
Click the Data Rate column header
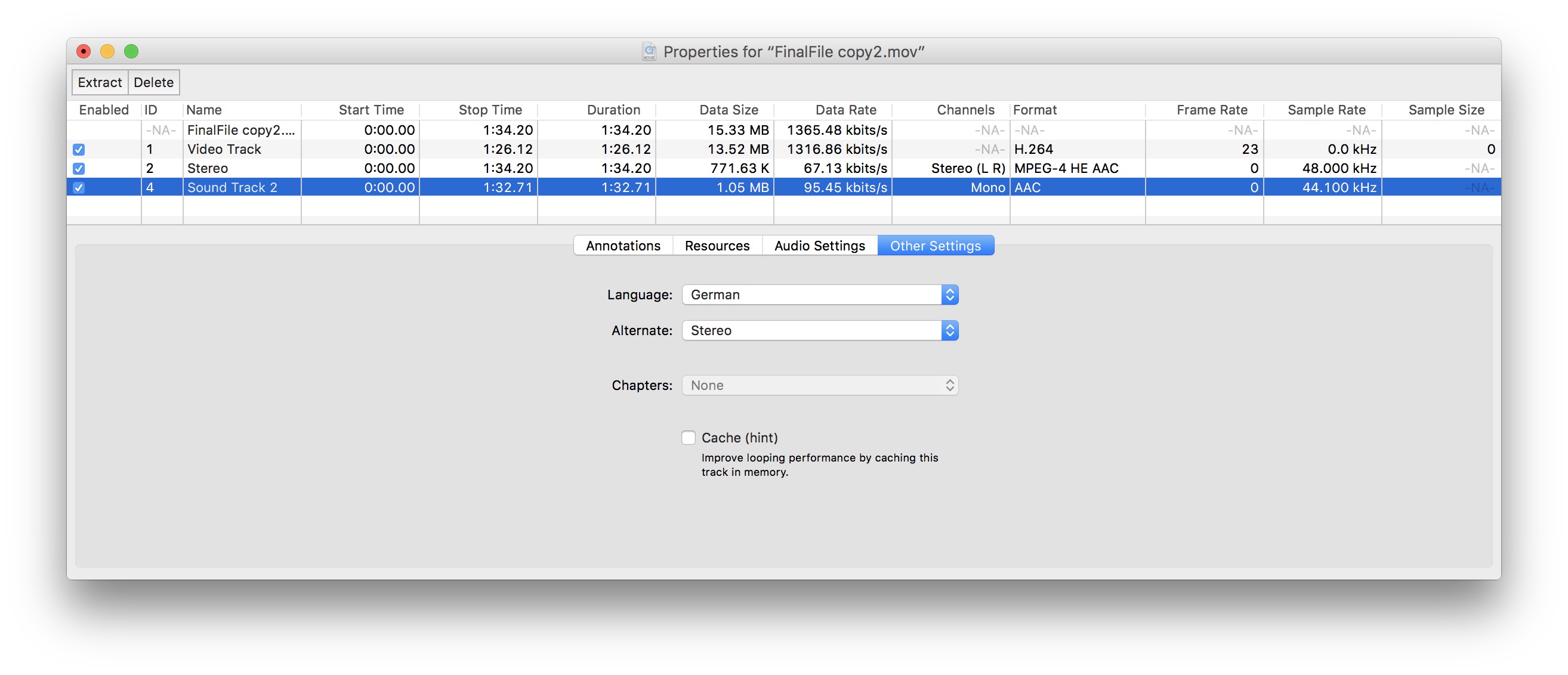[845, 110]
